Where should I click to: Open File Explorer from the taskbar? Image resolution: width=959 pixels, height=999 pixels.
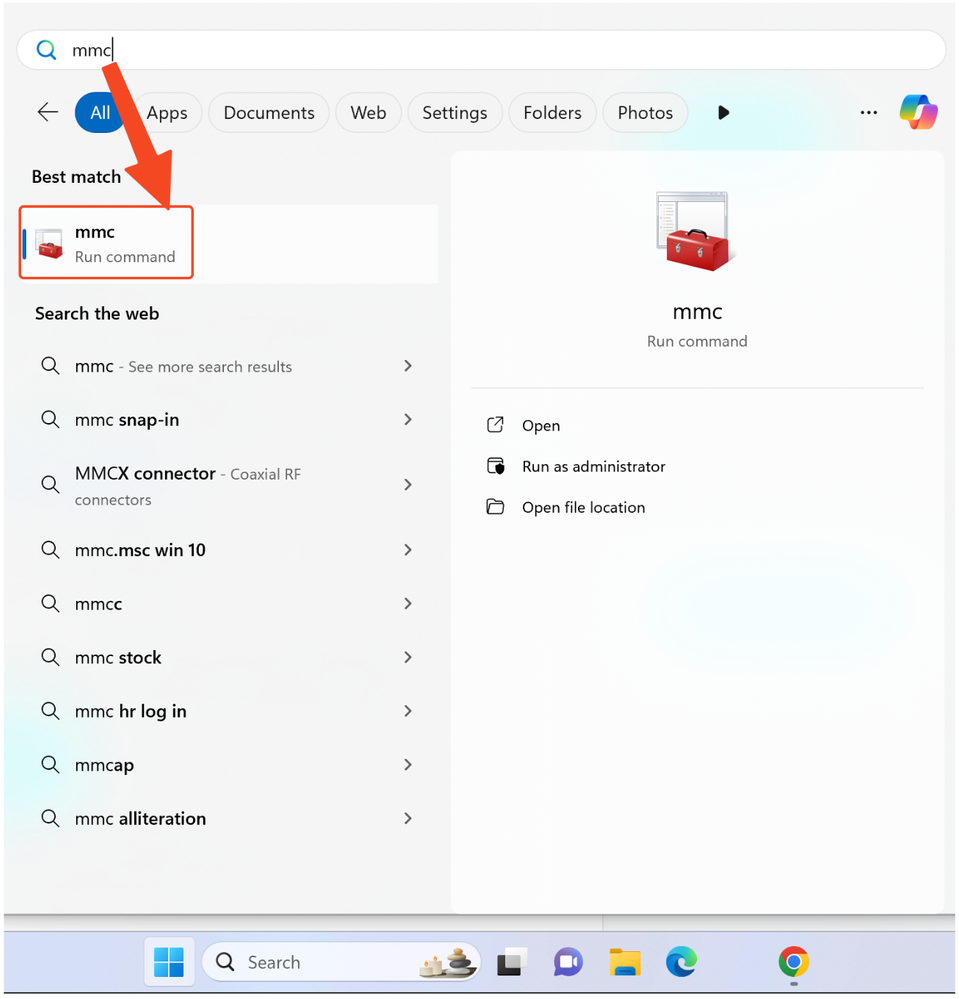pyautogui.click(x=624, y=962)
